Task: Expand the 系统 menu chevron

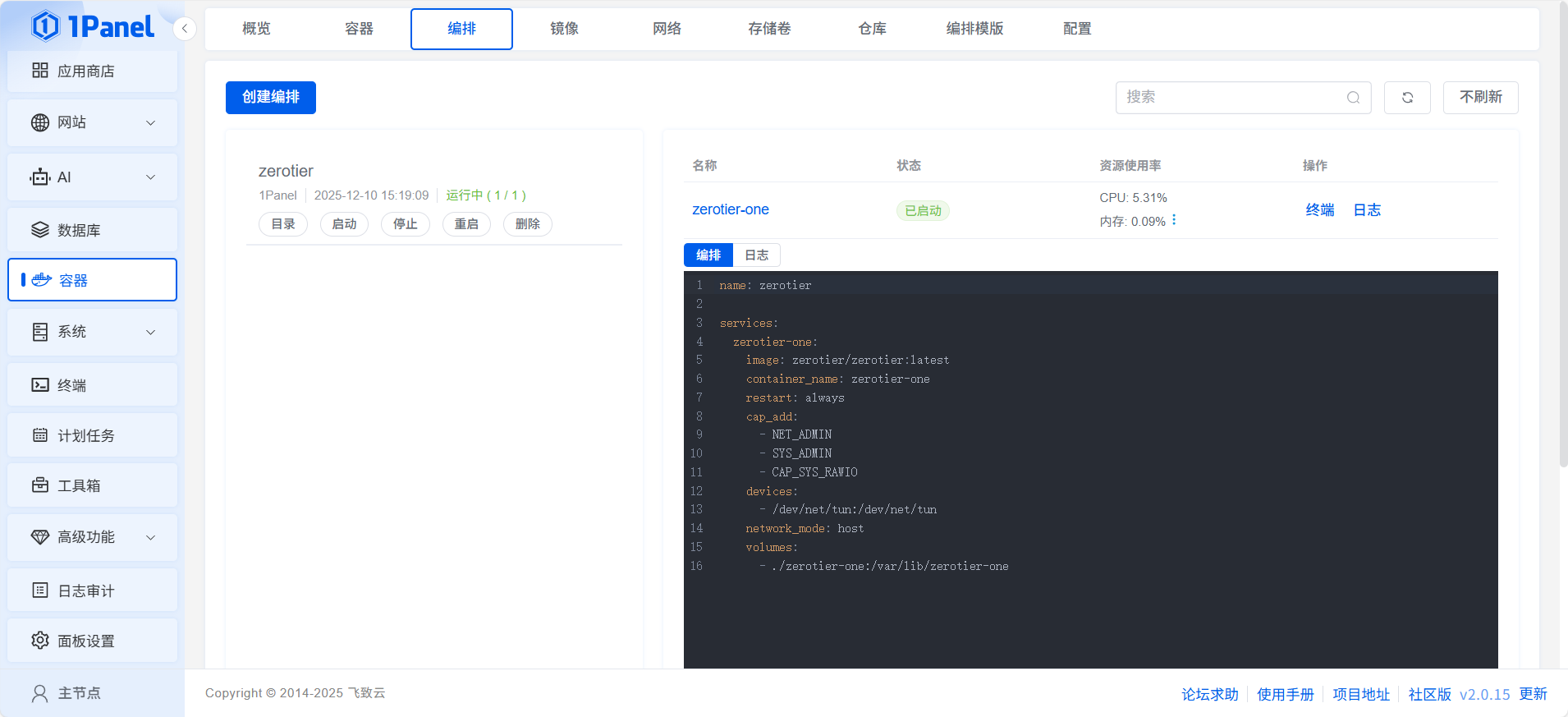Action: (151, 333)
